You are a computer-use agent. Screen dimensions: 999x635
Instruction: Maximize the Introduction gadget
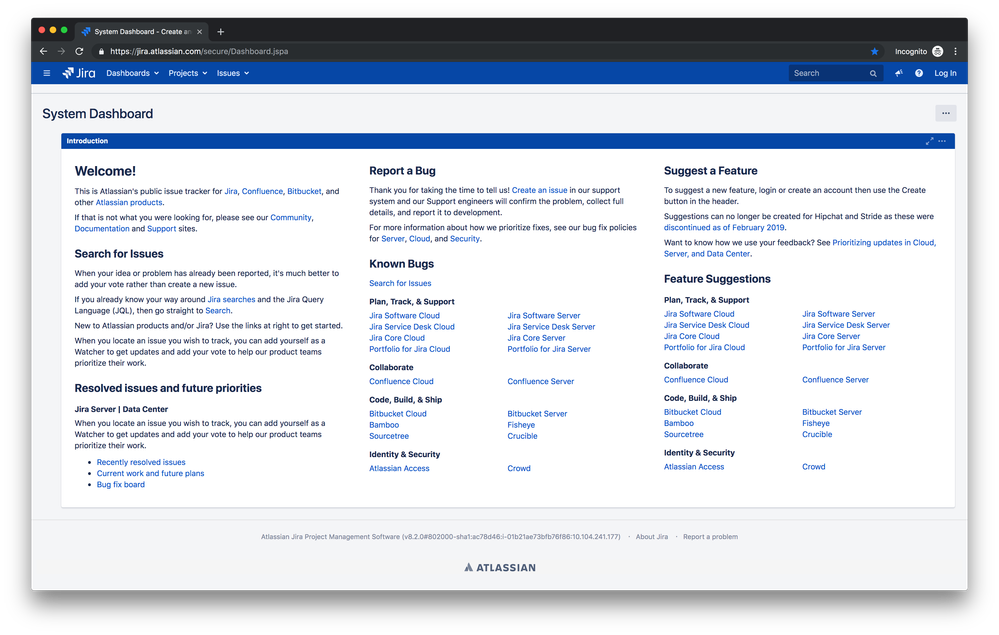coord(930,141)
